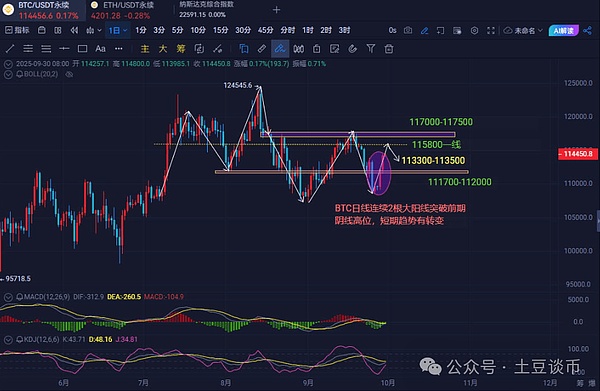Viewport: 600px width, 391px height.
Task: Toggle BOLL indicator visibility eye icon
Action: [x=69, y=74]
